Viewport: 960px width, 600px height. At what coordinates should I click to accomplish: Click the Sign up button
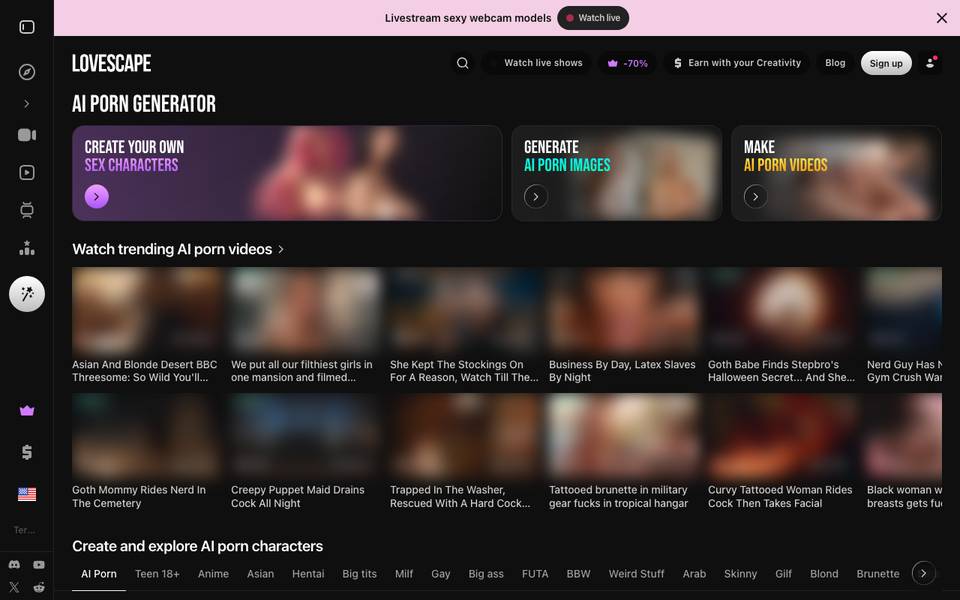click(x=886, y=63)
